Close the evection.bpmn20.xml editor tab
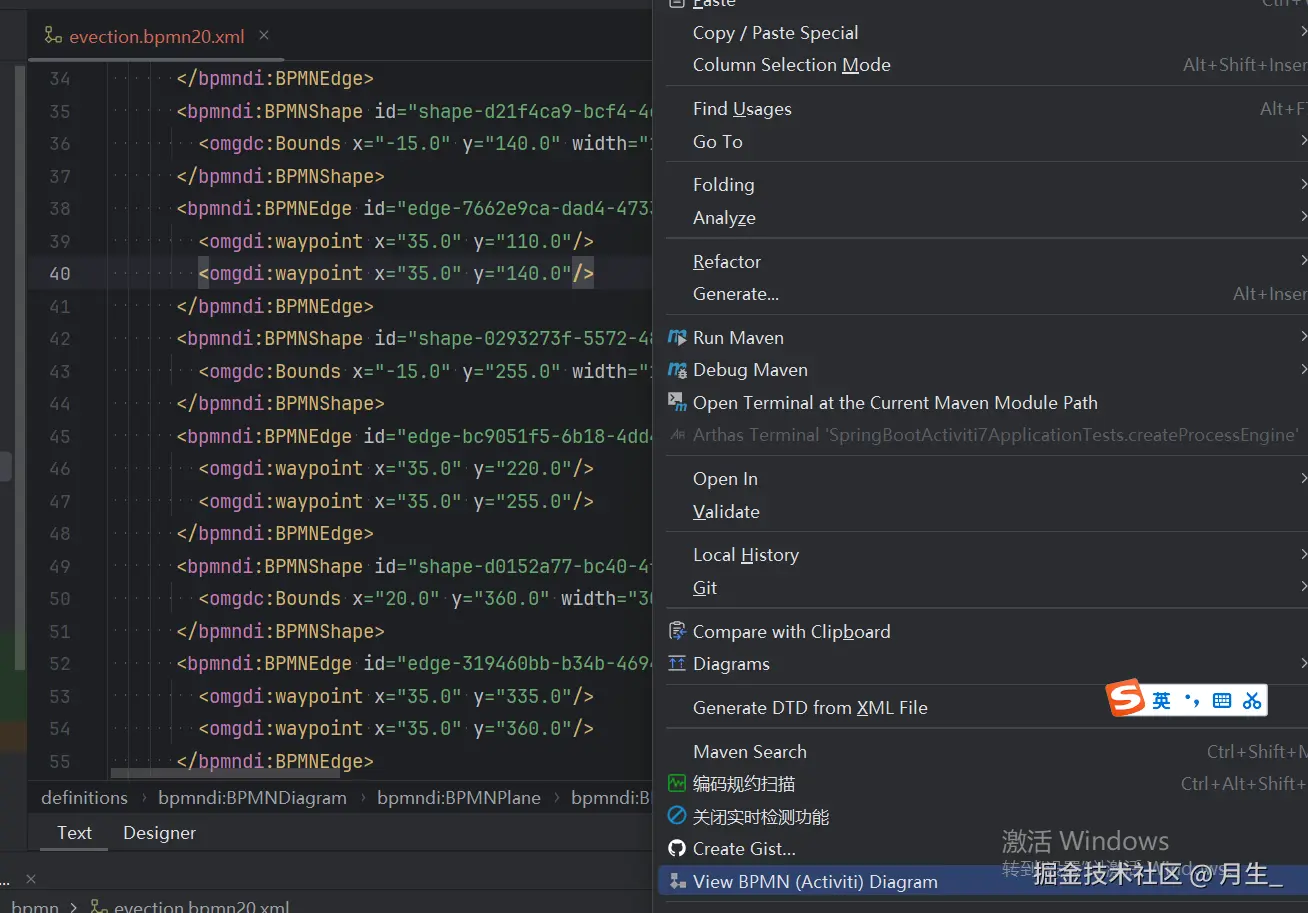Screen dimensions: 1308x913 point(264,35)
